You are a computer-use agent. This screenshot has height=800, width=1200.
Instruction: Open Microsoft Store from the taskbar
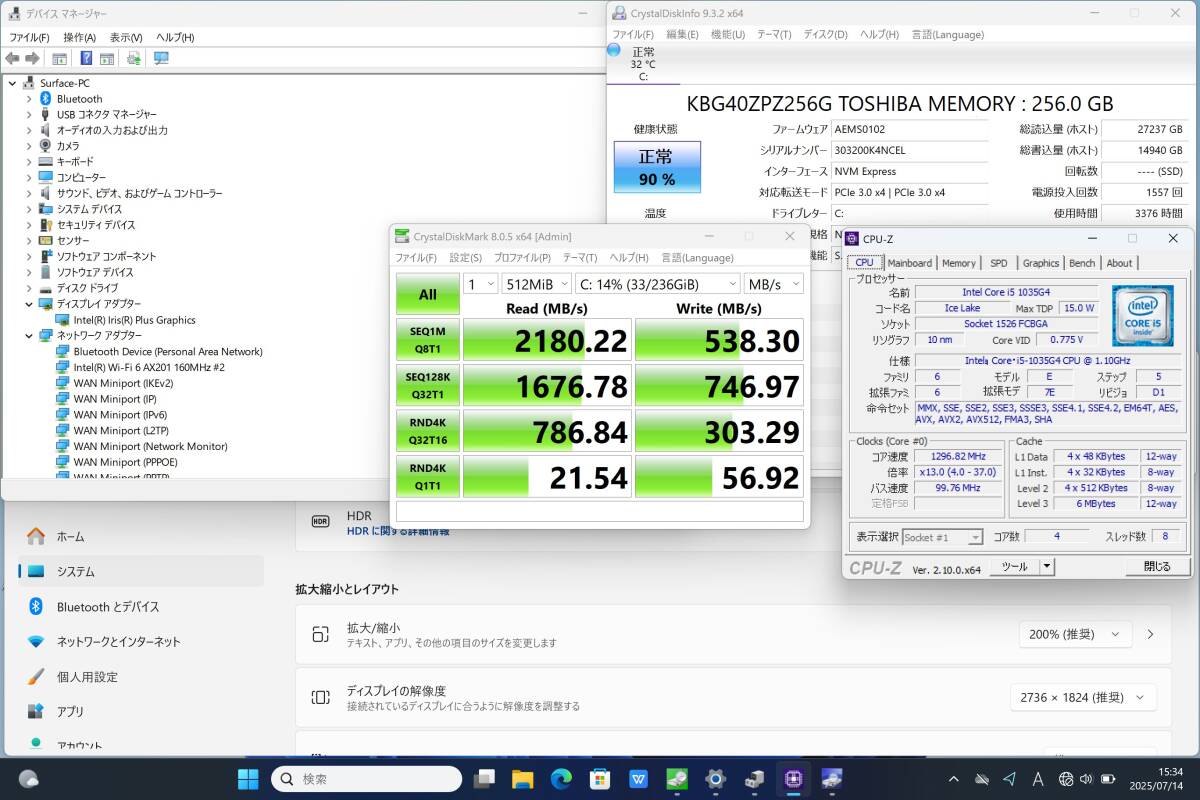point(600,778)
